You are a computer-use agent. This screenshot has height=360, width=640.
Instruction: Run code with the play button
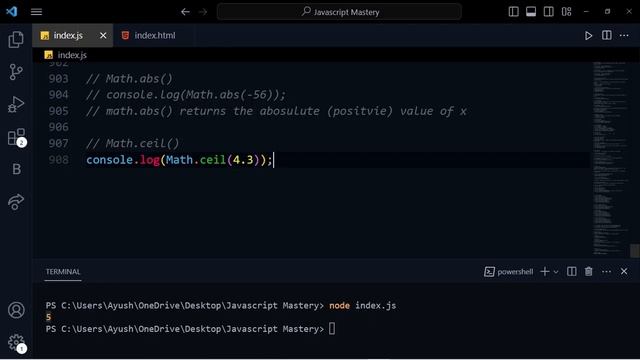[588, 36]
